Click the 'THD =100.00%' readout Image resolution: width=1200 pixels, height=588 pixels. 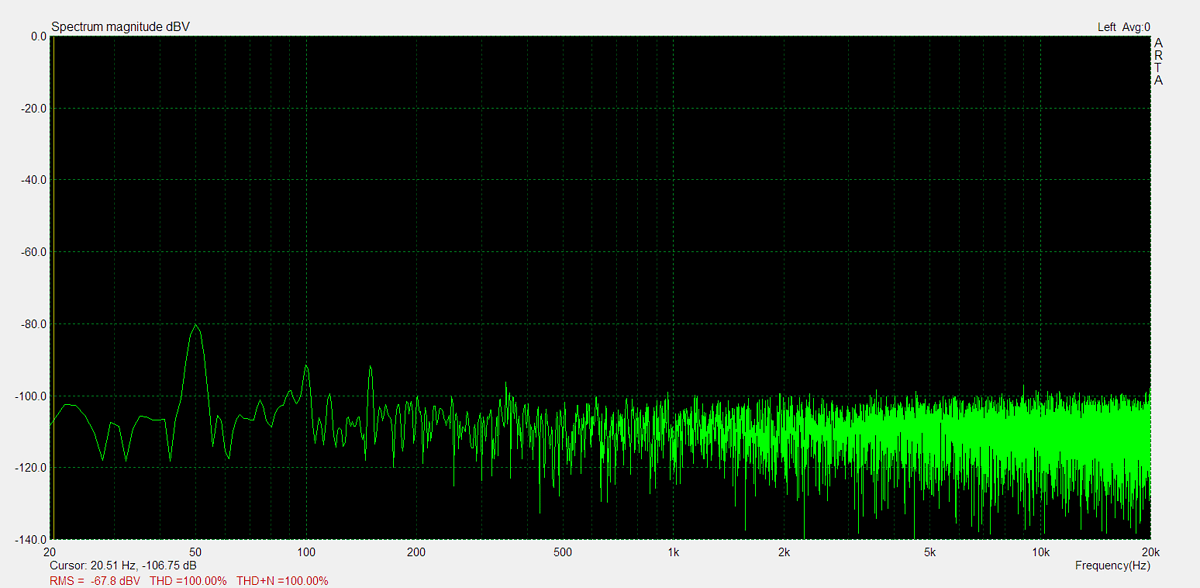click(x=188, y=580)
